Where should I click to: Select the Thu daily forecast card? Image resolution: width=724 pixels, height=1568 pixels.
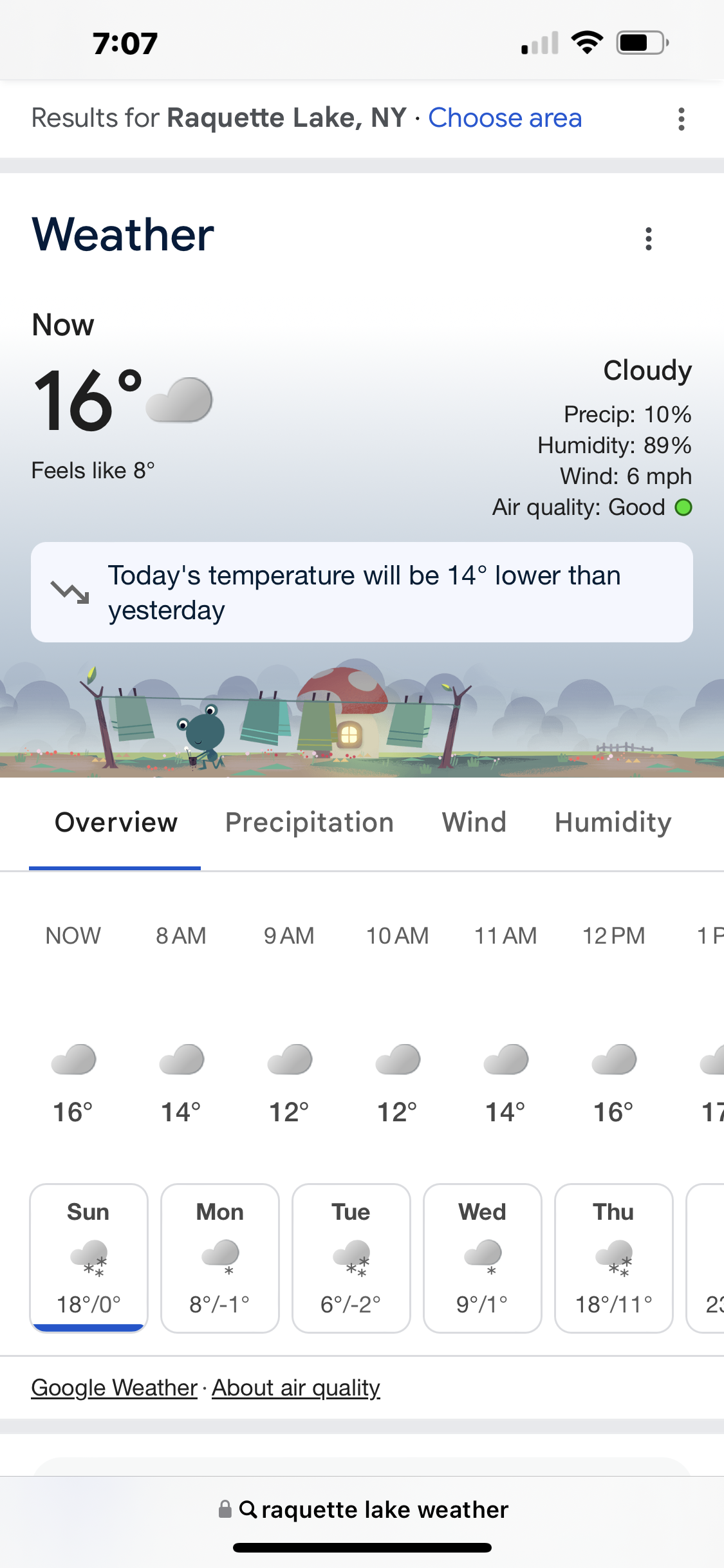[x=614, y=1258]
